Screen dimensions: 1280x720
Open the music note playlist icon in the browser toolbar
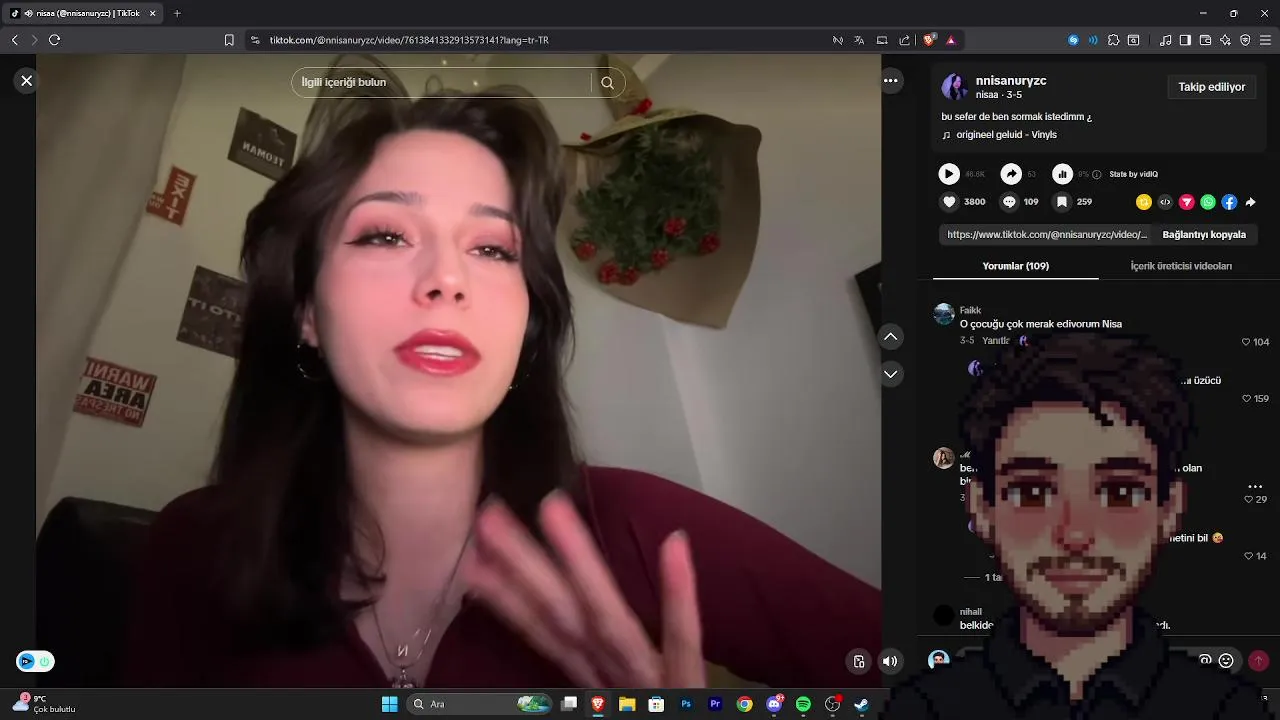[x=1166, y=40]
